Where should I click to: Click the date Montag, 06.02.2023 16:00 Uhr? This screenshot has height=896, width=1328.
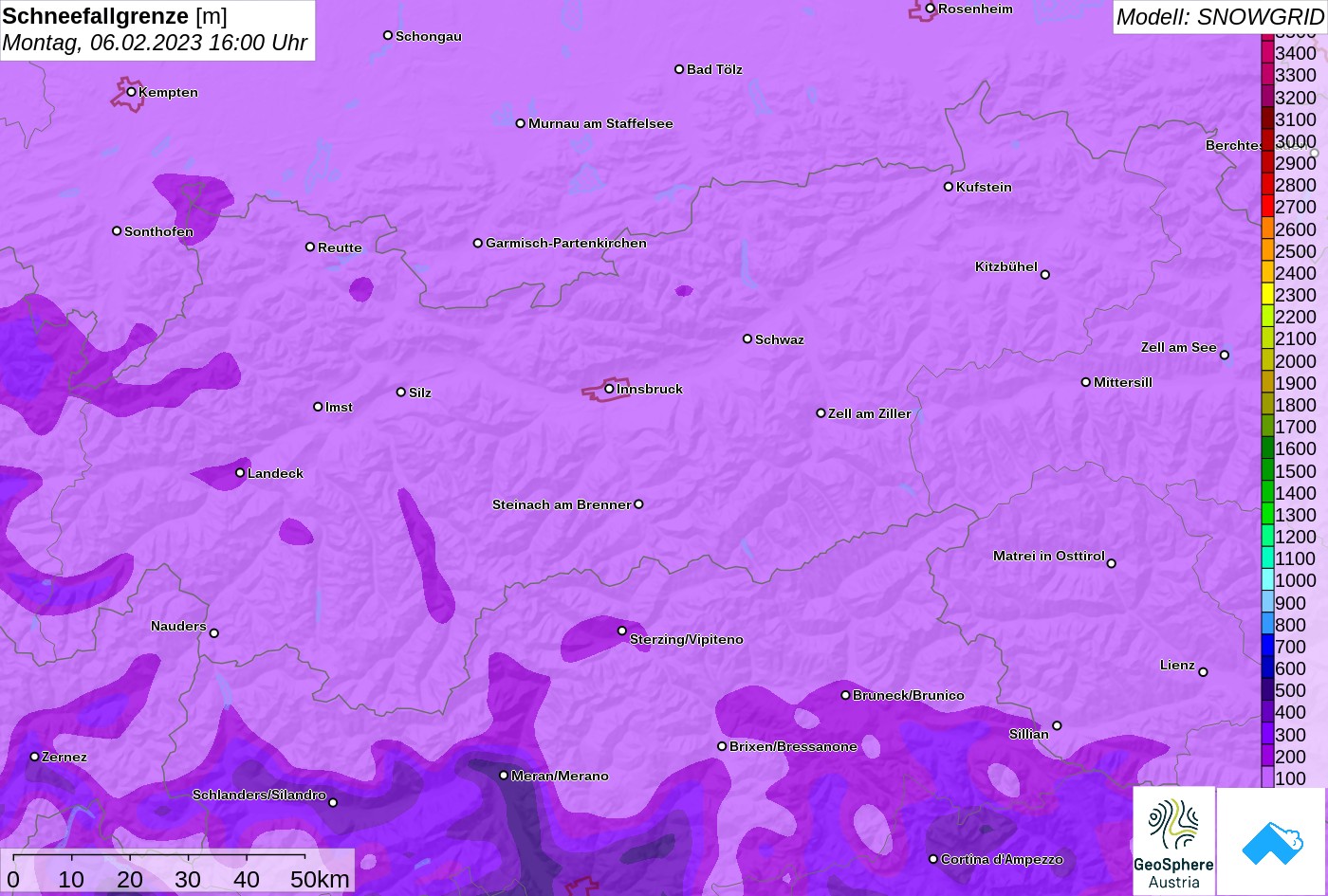pos(156,43)
